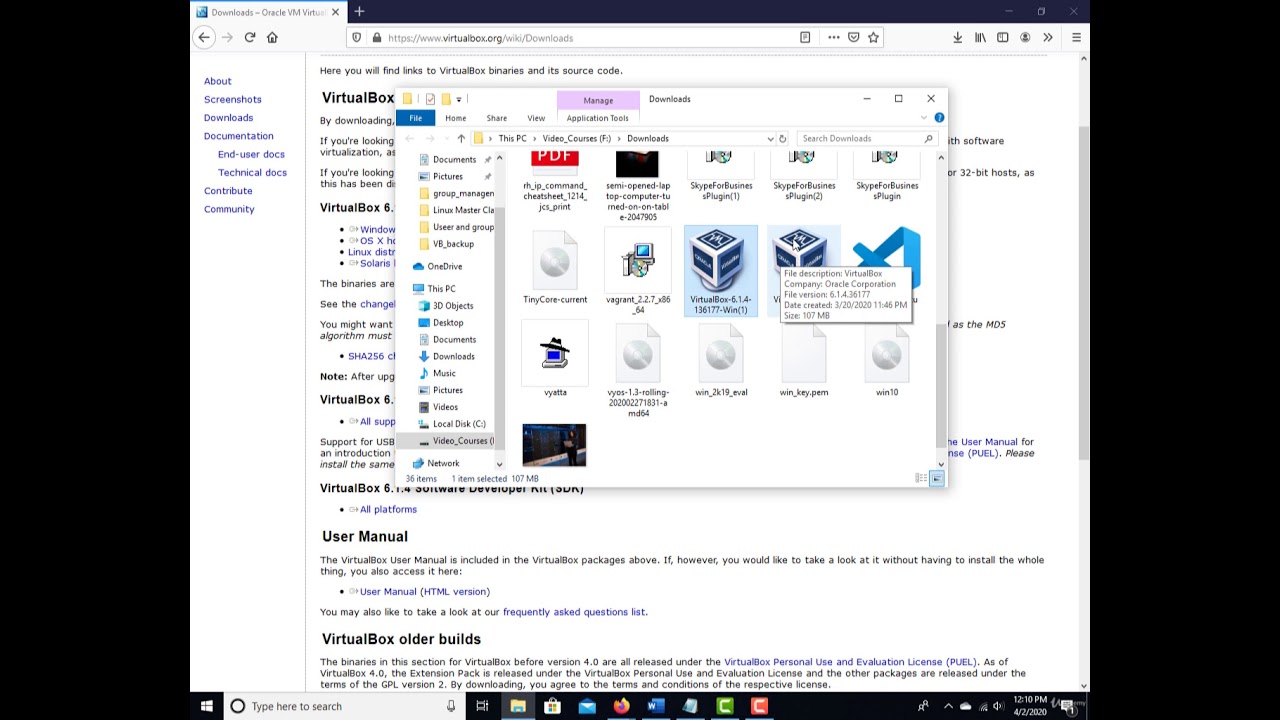Open Network in the navigation pane
The width and height of the screenshot is (1280, 720).
tap(443, 463)
